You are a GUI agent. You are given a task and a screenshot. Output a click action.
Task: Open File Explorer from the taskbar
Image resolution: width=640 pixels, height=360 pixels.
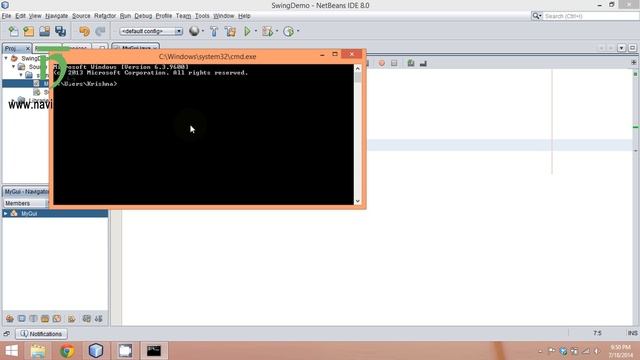click(x=38, y=351)
